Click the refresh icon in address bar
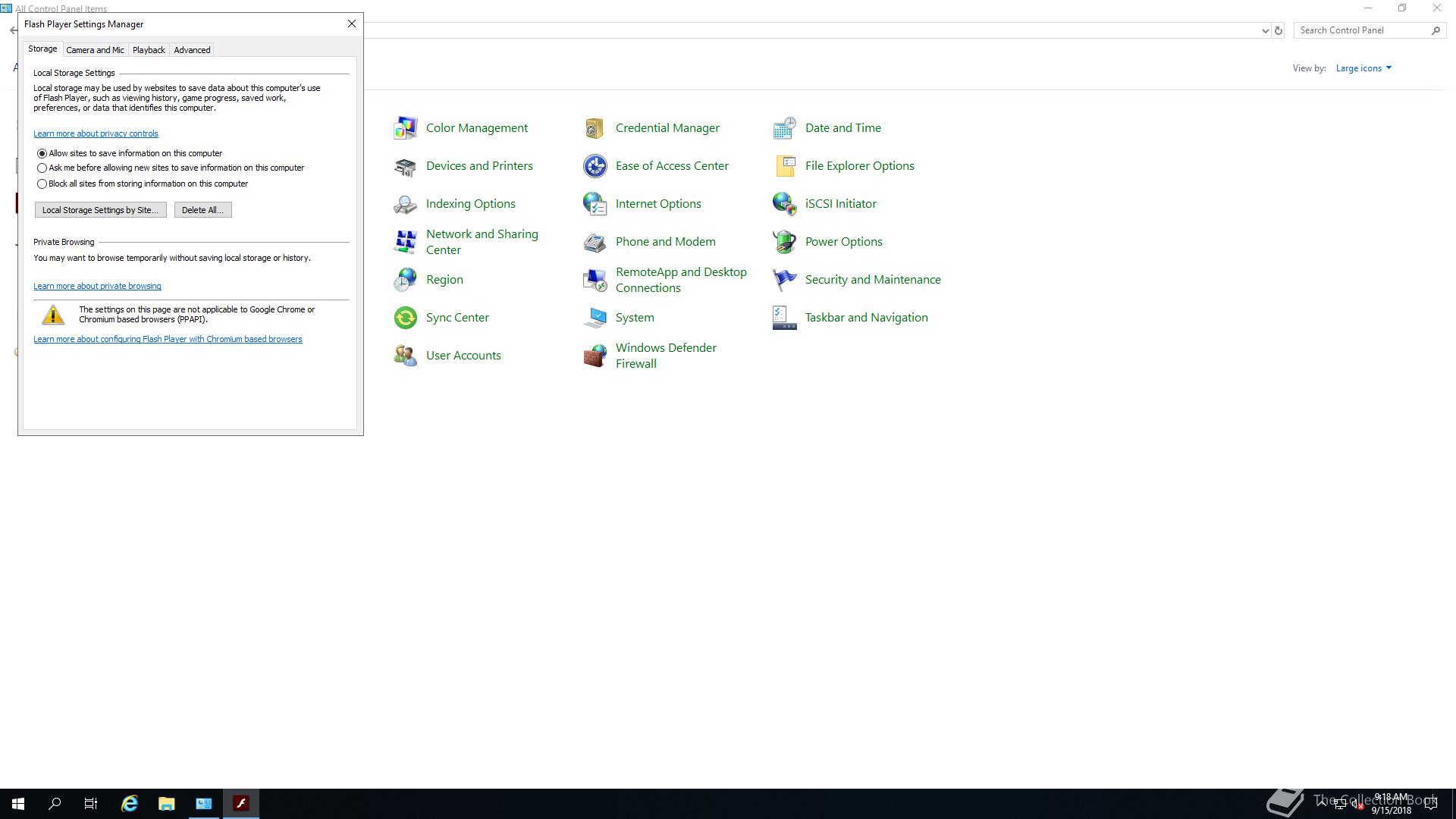 (x=1279, y=30)
